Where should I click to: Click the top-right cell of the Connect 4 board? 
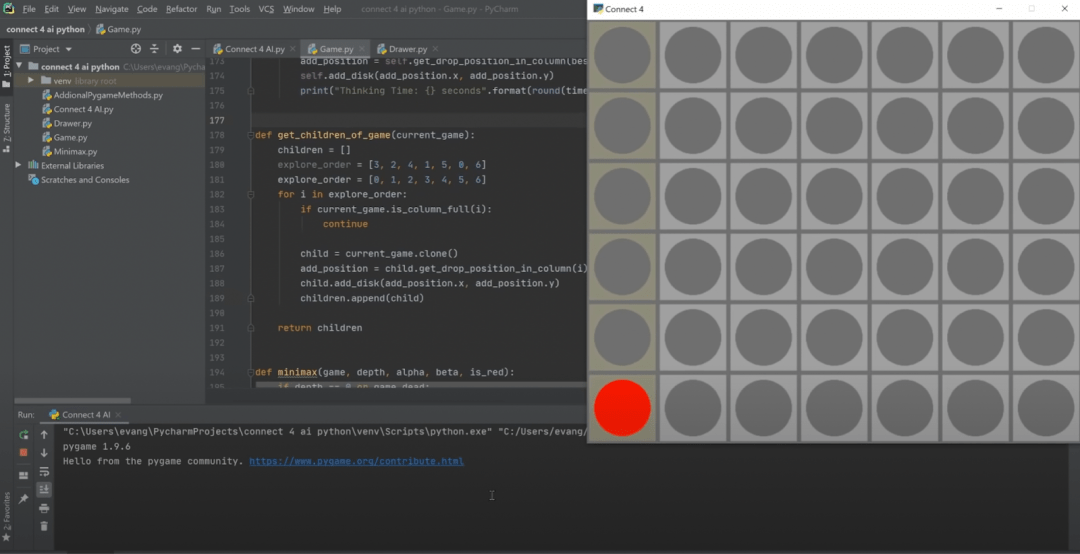click(1045, 55)
